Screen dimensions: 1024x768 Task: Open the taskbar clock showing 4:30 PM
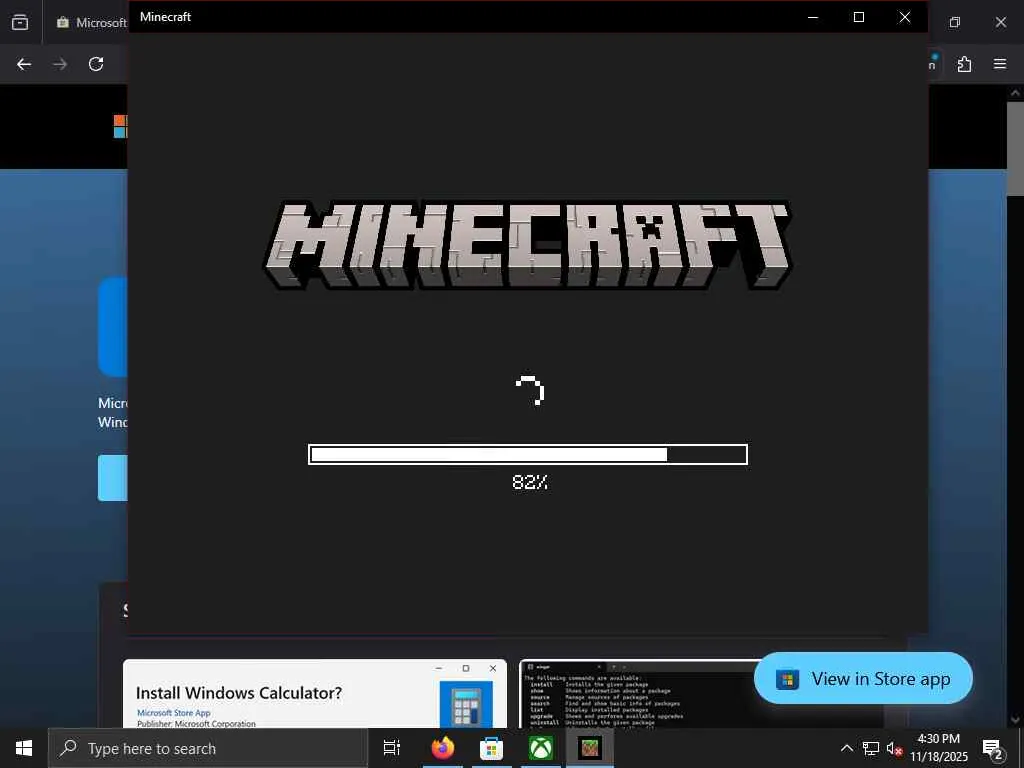(939, 748)
